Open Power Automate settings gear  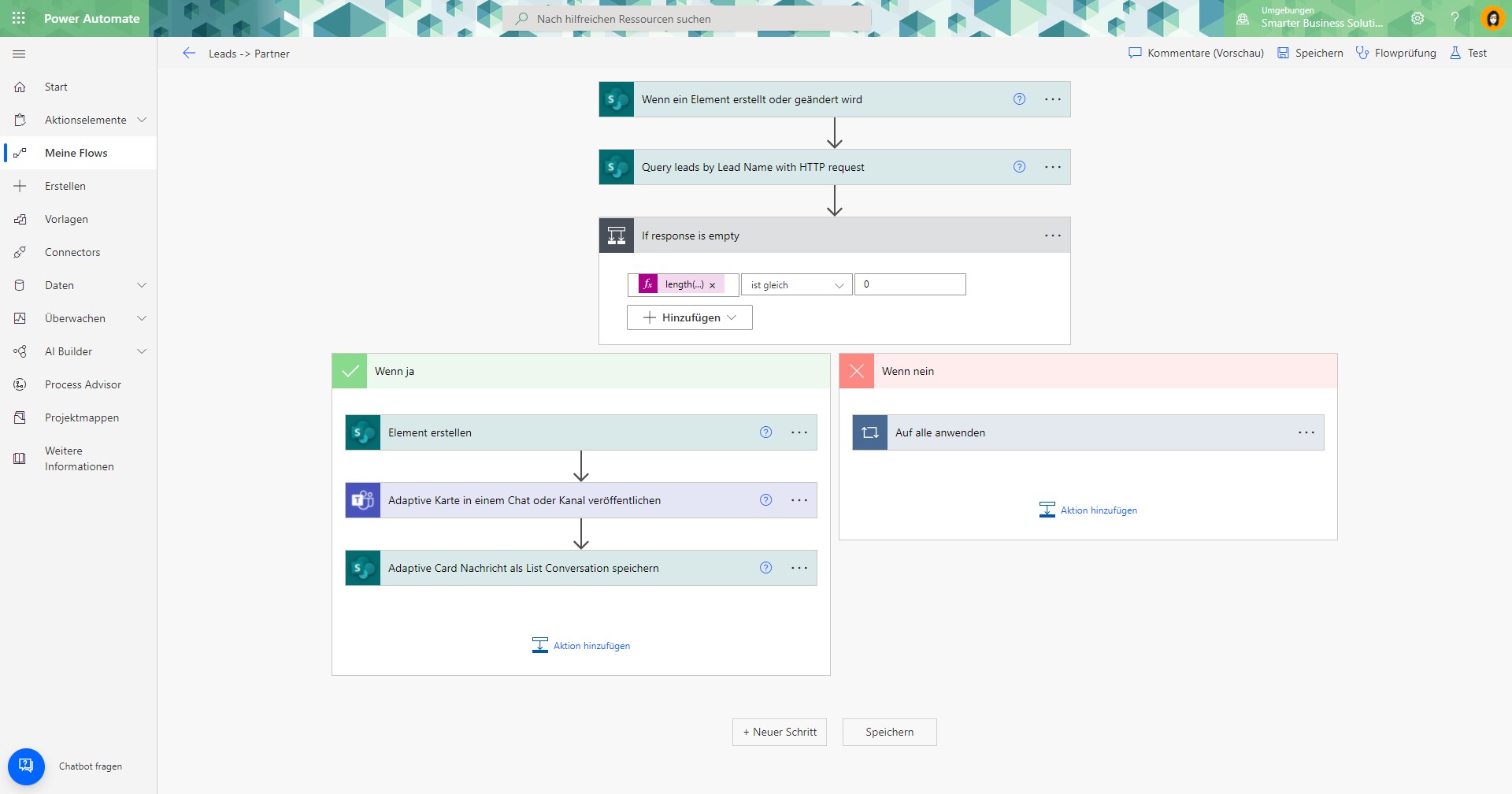coord(1417,18)
